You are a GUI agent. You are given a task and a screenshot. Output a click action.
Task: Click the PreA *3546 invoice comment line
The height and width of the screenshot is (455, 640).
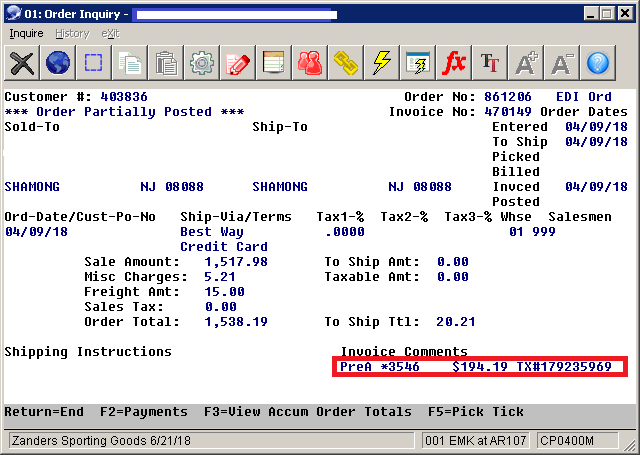click(x=476, y=366)
